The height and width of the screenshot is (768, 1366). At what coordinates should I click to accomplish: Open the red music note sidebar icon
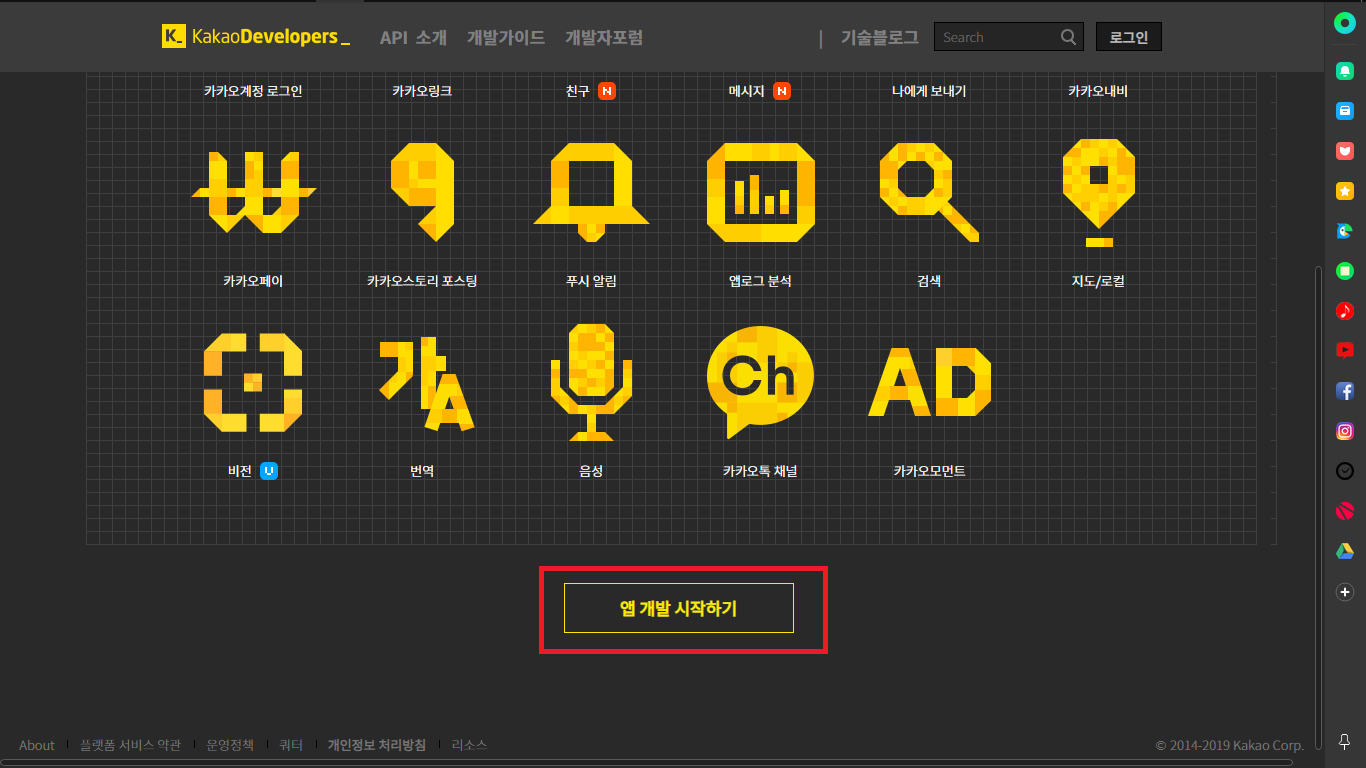coord(1345,311)
